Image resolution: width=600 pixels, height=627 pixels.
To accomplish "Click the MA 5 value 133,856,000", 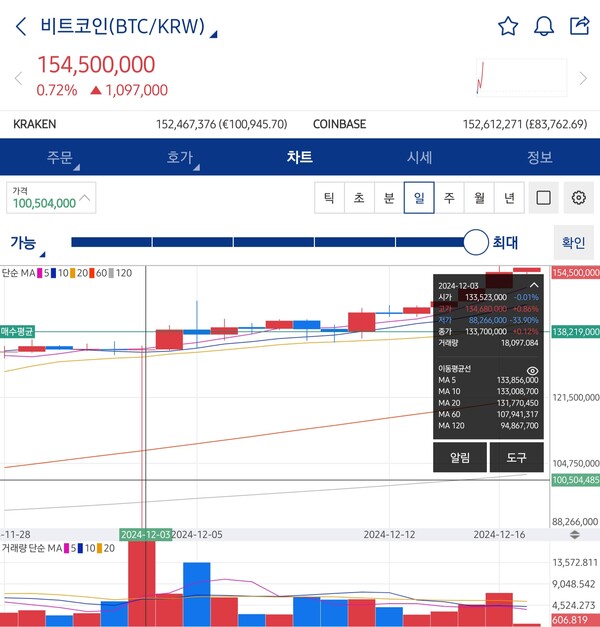I will coord(518,380).
